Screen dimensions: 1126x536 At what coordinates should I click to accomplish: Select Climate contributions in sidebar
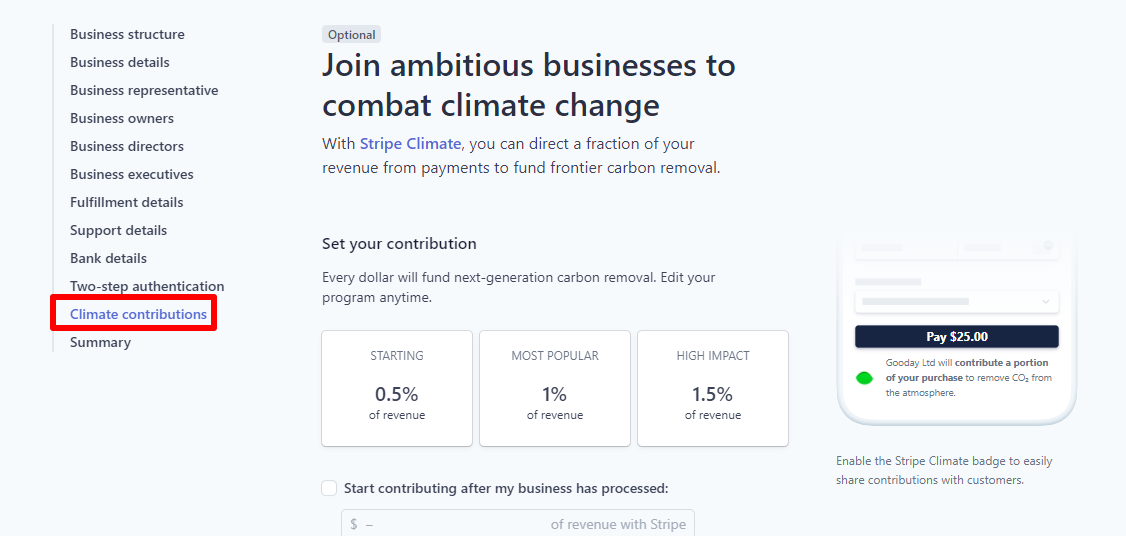138,315
